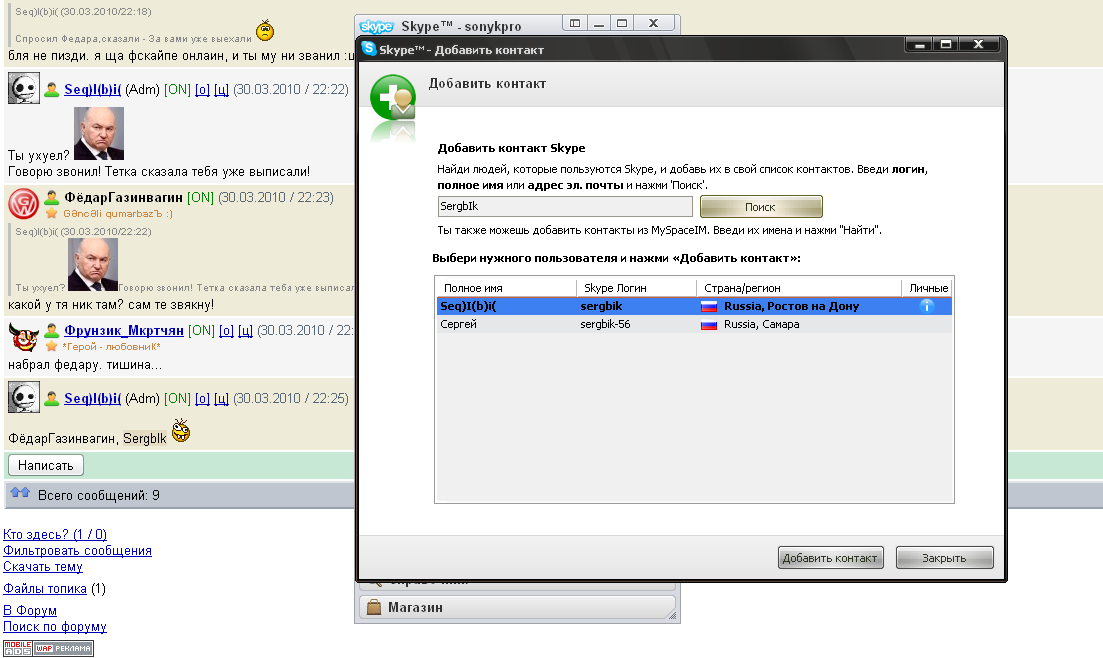1103x658 pixels.
Task: Select the Сергей row in the search results
Action: [x=694, y=324]
